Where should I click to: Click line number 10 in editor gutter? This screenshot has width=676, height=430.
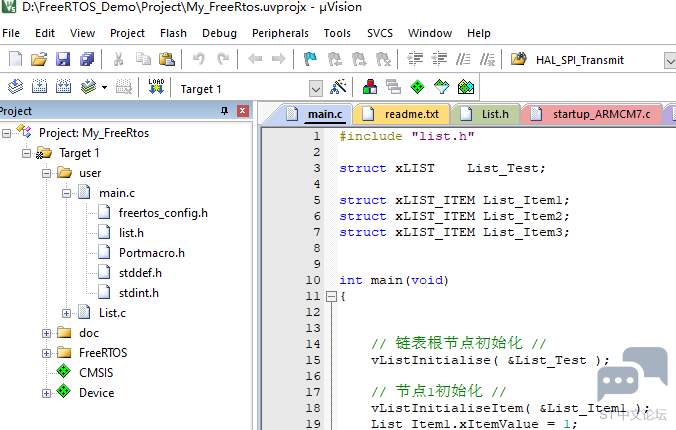[313, 280]
